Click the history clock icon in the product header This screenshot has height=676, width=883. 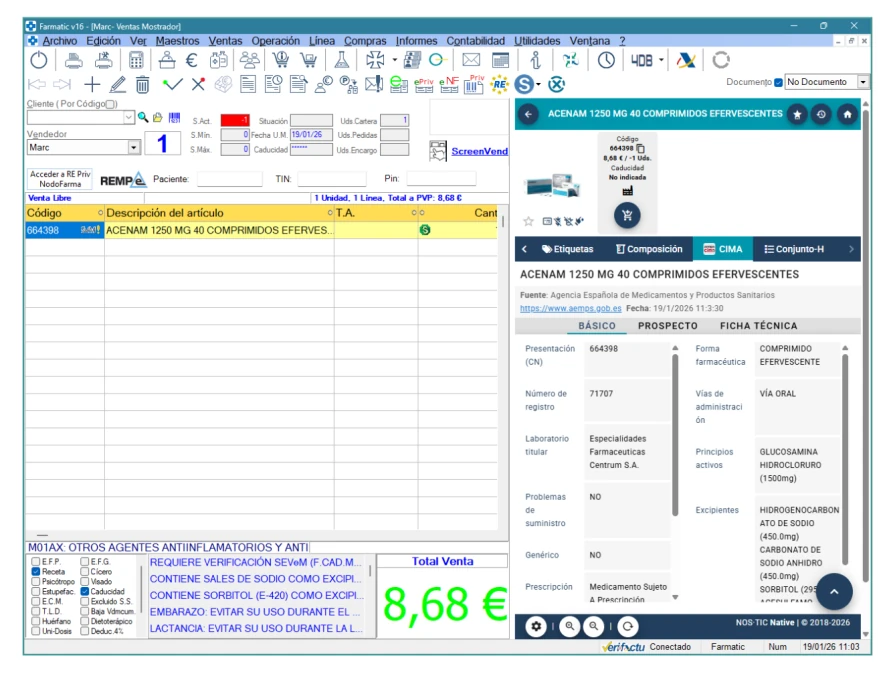click(822, 114)
